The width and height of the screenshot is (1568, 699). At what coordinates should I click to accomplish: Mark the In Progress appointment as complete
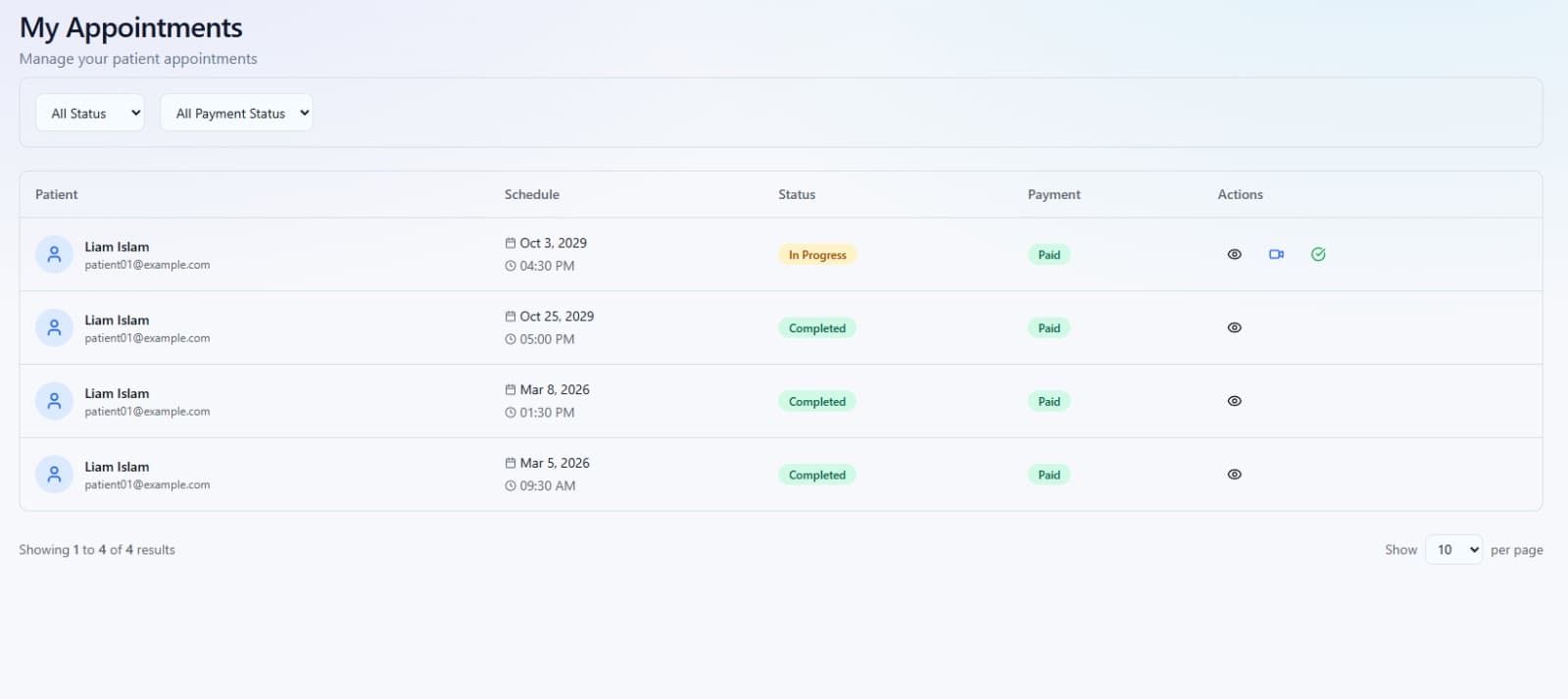1318,254
